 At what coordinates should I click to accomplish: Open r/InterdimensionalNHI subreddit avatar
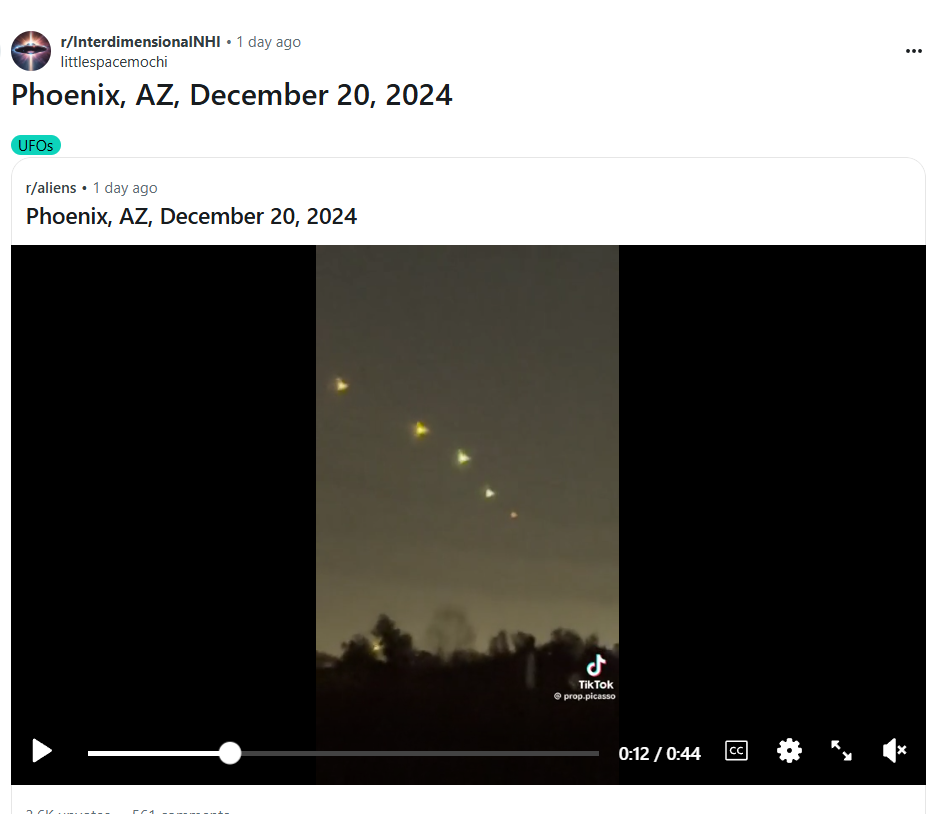coord(31,51)
